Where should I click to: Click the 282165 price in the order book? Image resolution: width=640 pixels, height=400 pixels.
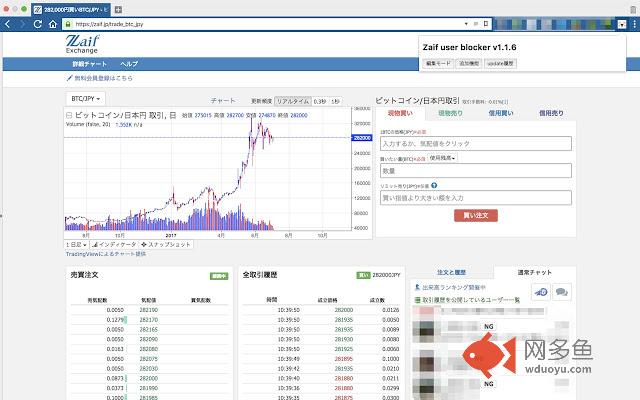(149, 330)
